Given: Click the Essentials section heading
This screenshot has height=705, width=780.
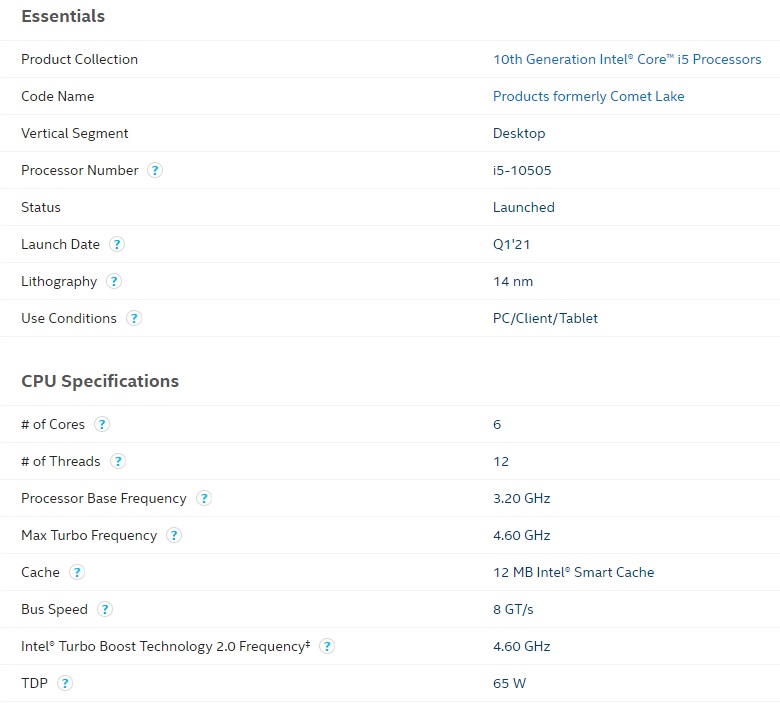Looking at the screenshot, I should (x=63, y=16).
